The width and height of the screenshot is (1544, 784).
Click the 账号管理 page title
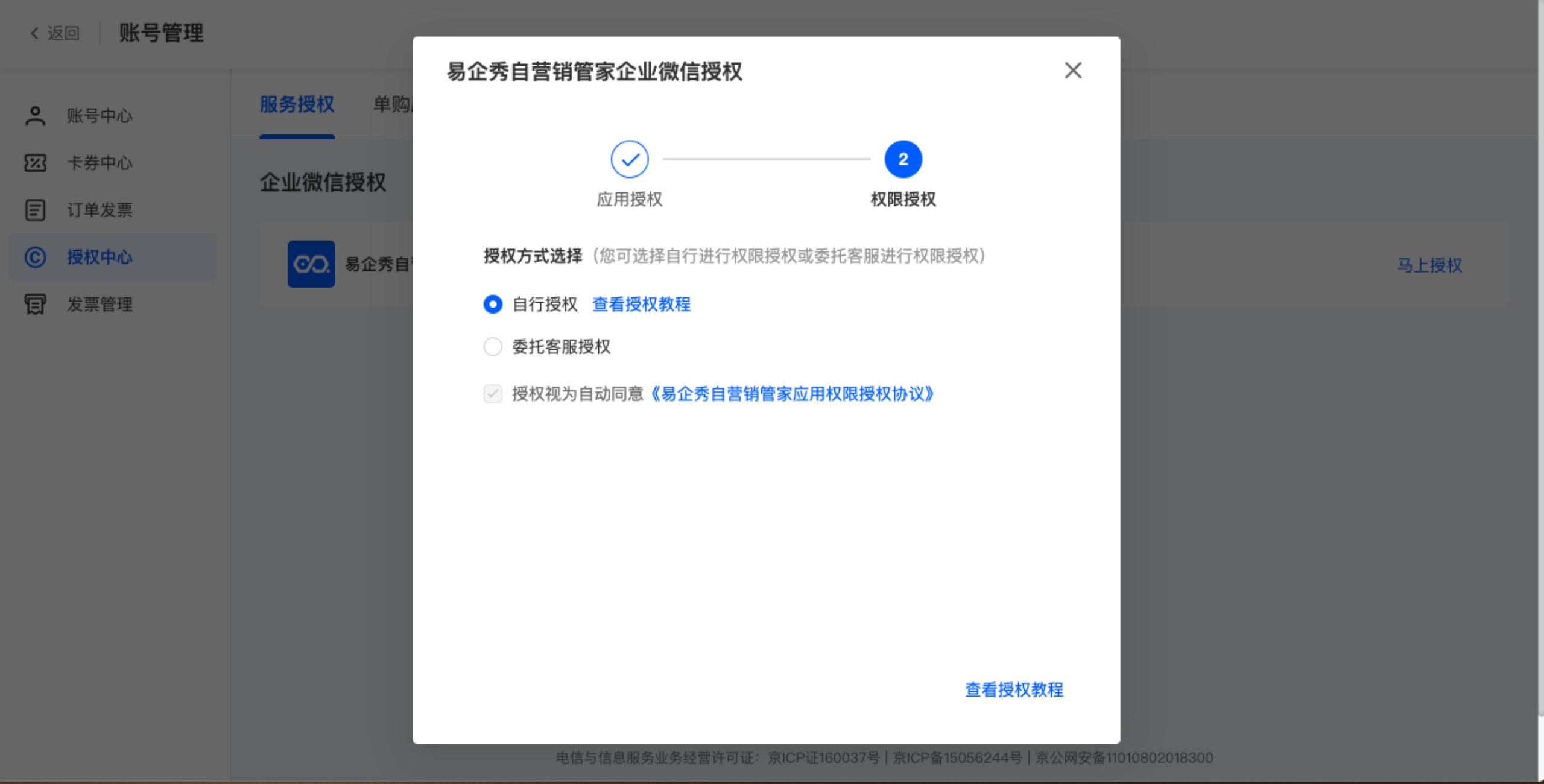(161, 33)
